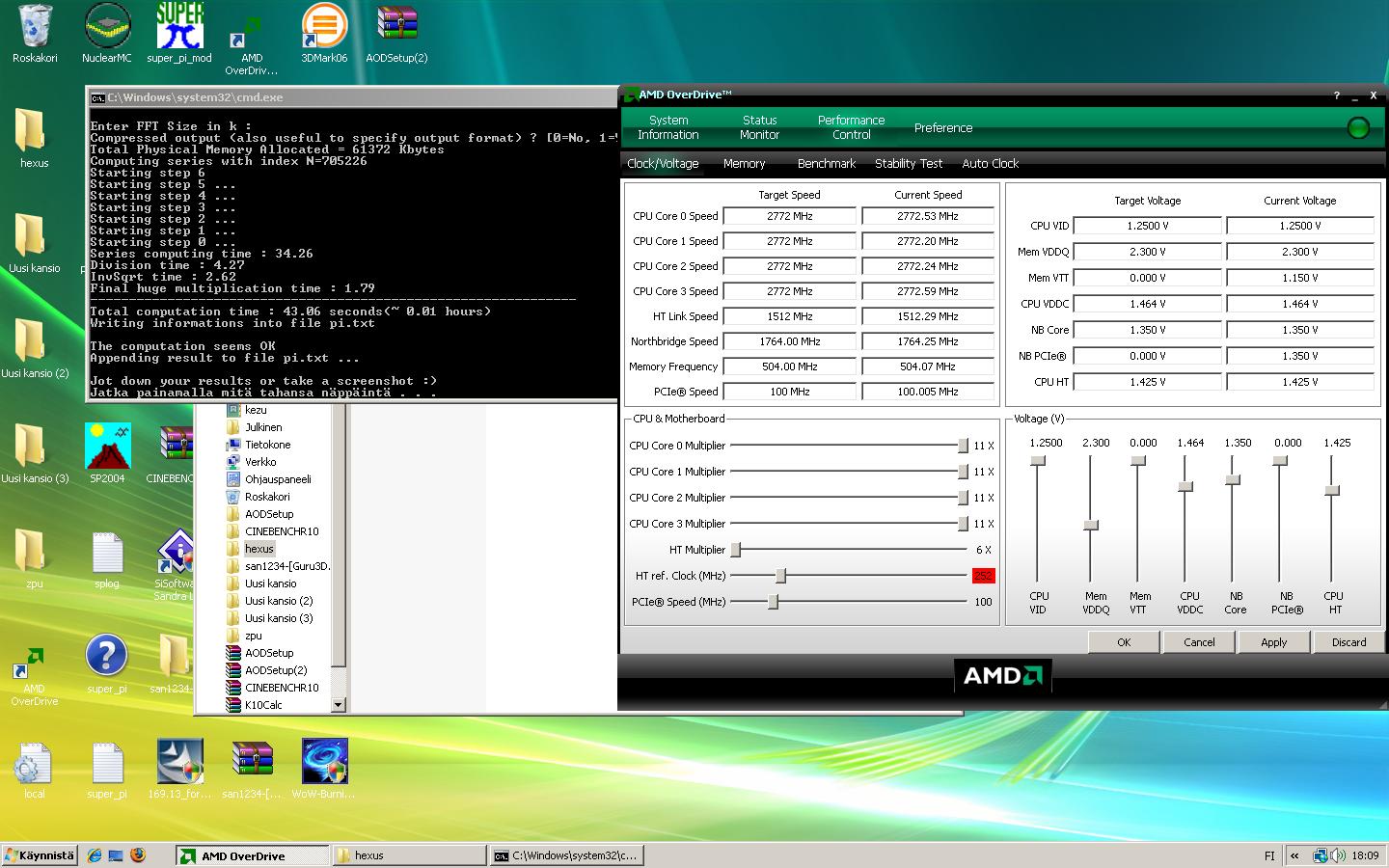Click the HT Link Speed target field

[x=790, y=317]
